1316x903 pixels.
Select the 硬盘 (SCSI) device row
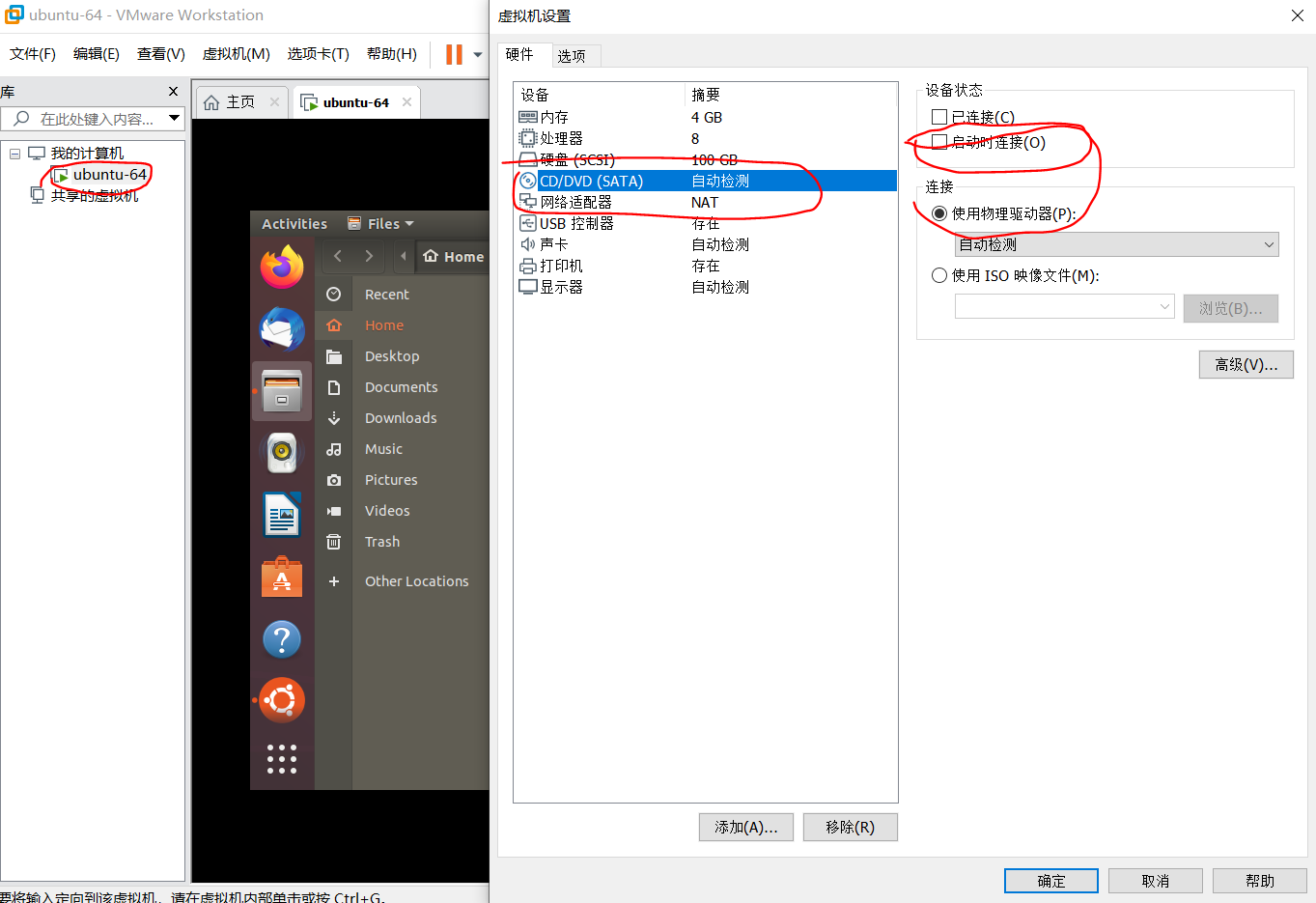point(706,159)
